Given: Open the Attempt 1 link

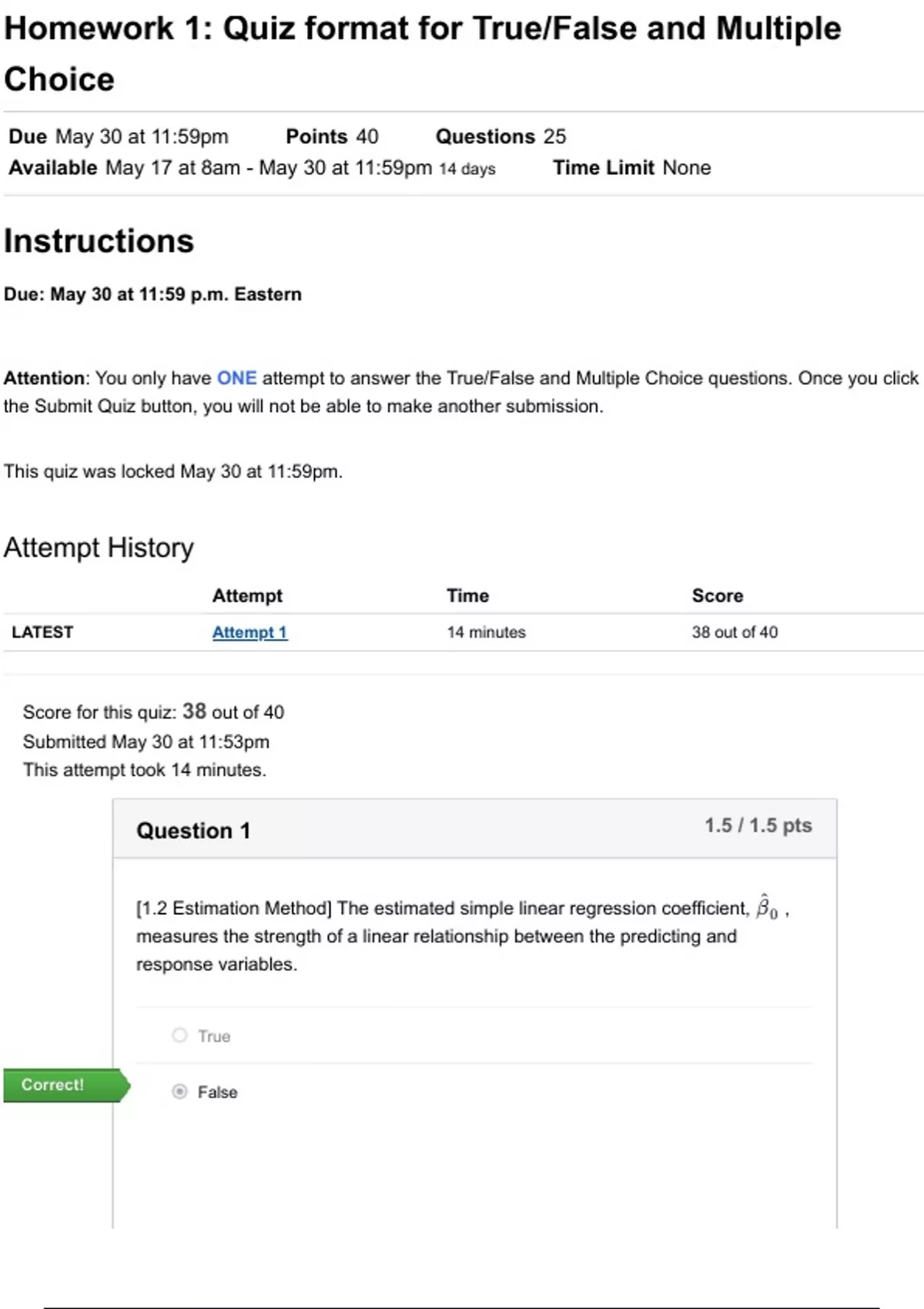Looking at the screenshot, I should click(249, 632).
